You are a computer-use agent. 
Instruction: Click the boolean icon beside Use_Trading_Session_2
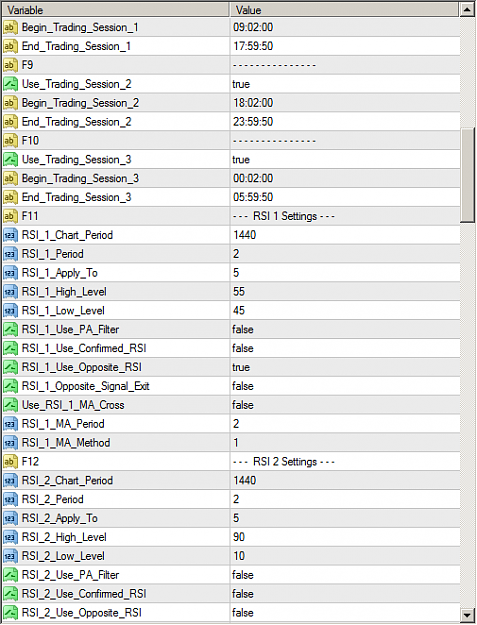(x=10, y=84)
